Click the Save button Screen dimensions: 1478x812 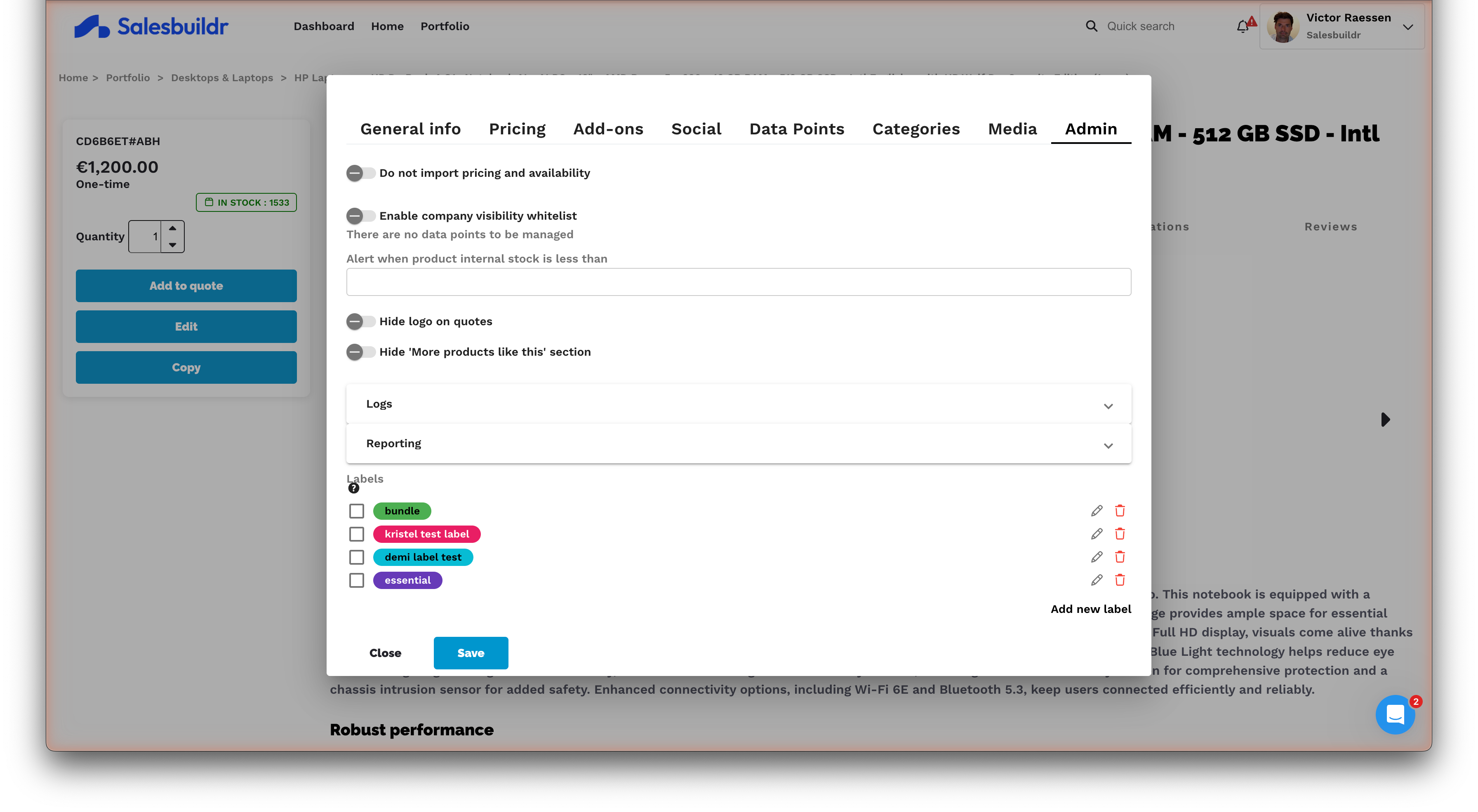[x=471, y=652]
